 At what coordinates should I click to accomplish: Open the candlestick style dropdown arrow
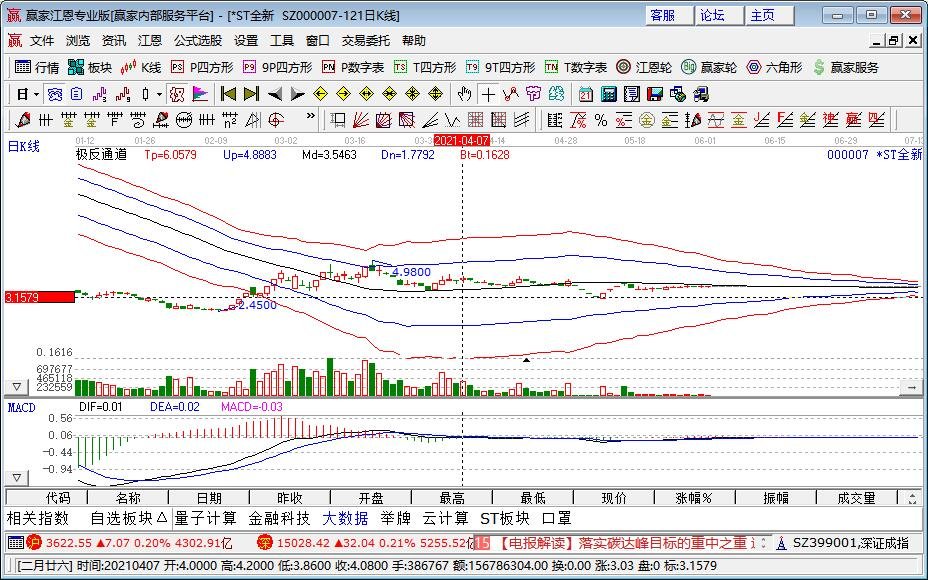pyautogui.click(x=159, y=94)
